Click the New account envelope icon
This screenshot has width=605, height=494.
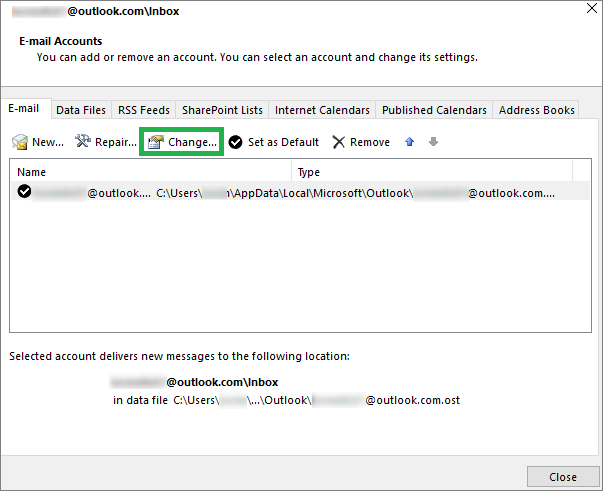pyautogui.click(x=20, y=142)
